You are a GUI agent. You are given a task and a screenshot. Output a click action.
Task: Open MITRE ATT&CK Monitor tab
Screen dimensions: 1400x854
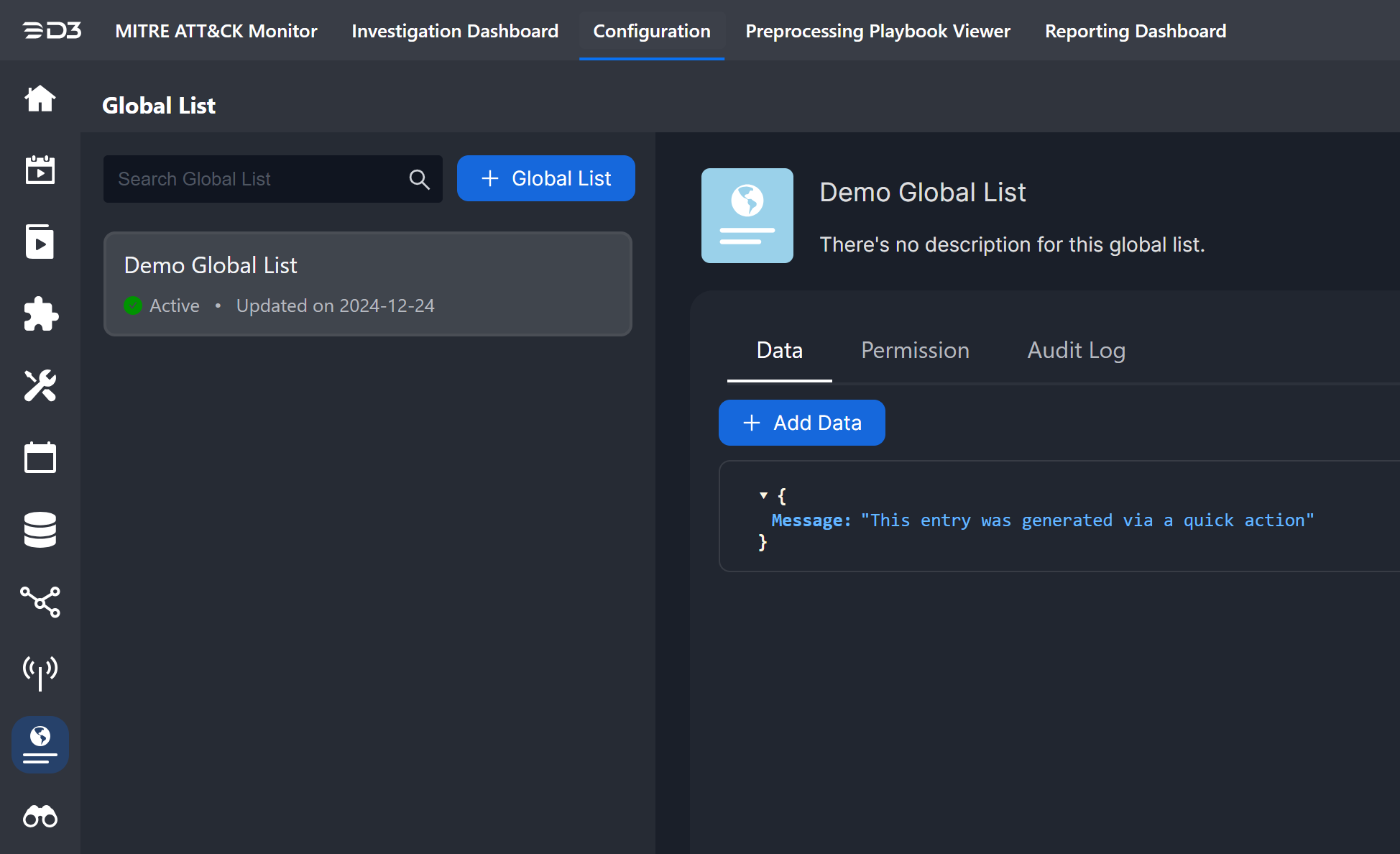[216, 31]
